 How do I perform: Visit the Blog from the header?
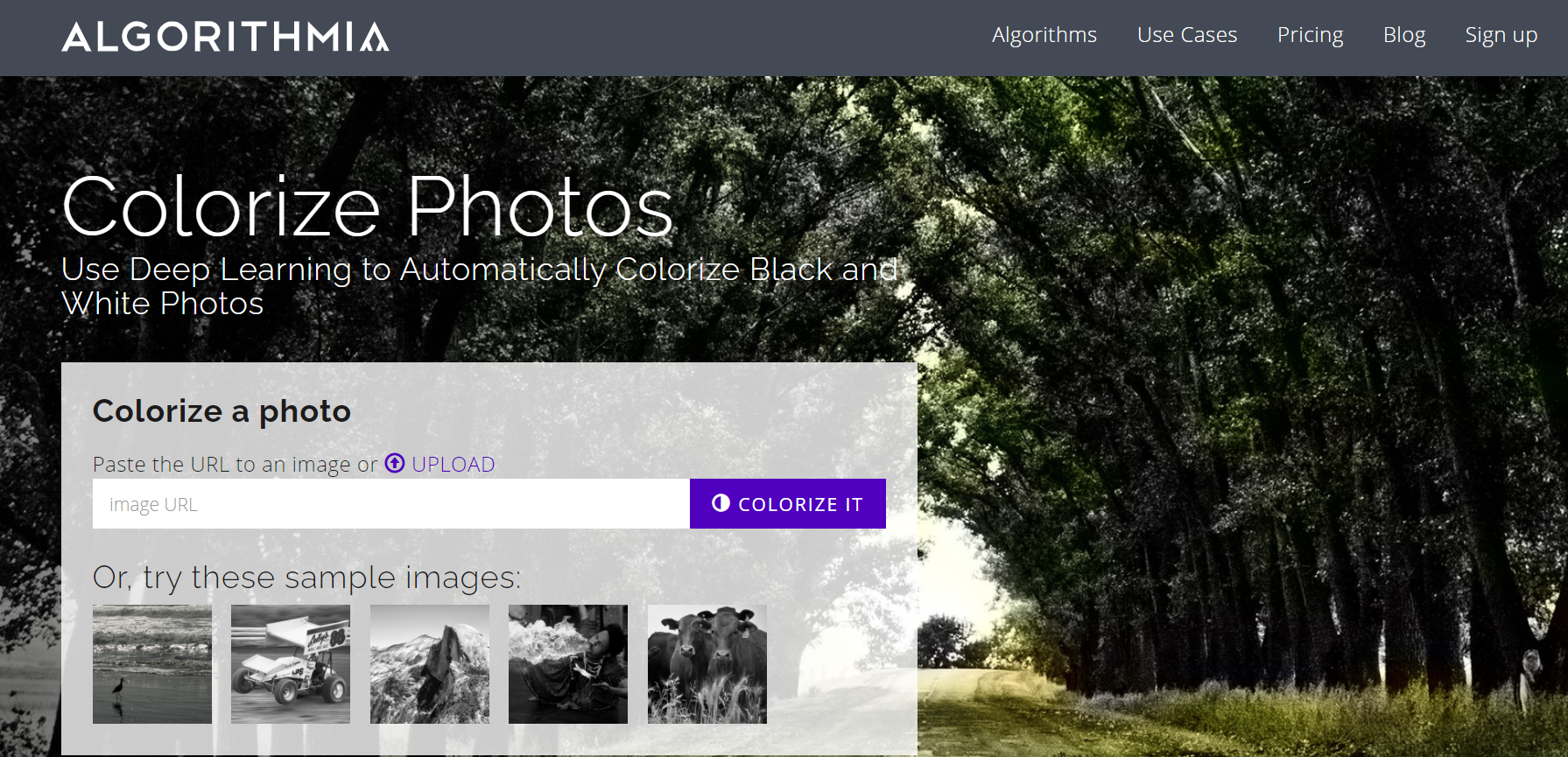1403,35
